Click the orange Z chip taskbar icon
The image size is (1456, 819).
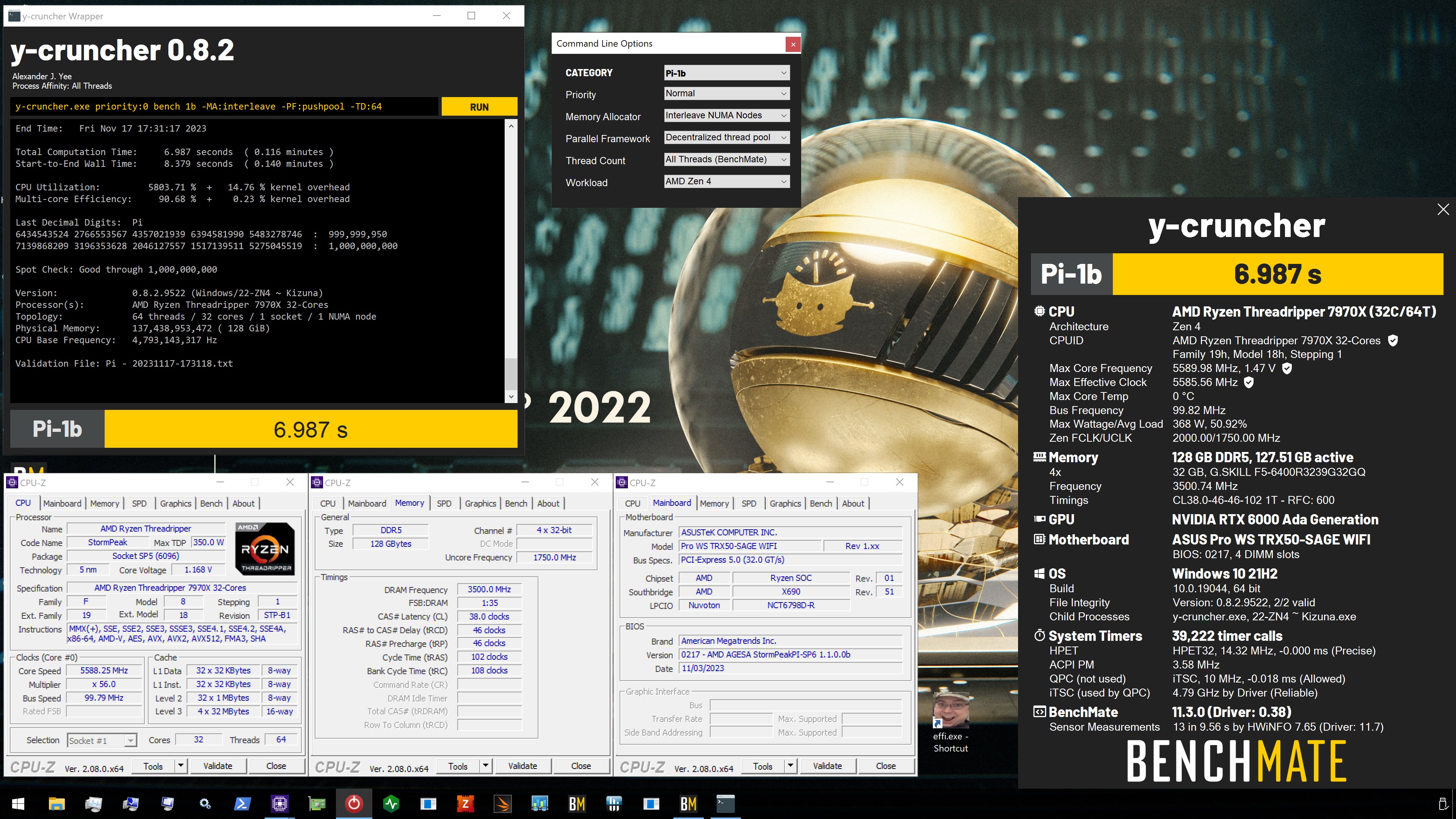(x=465, y=803)
